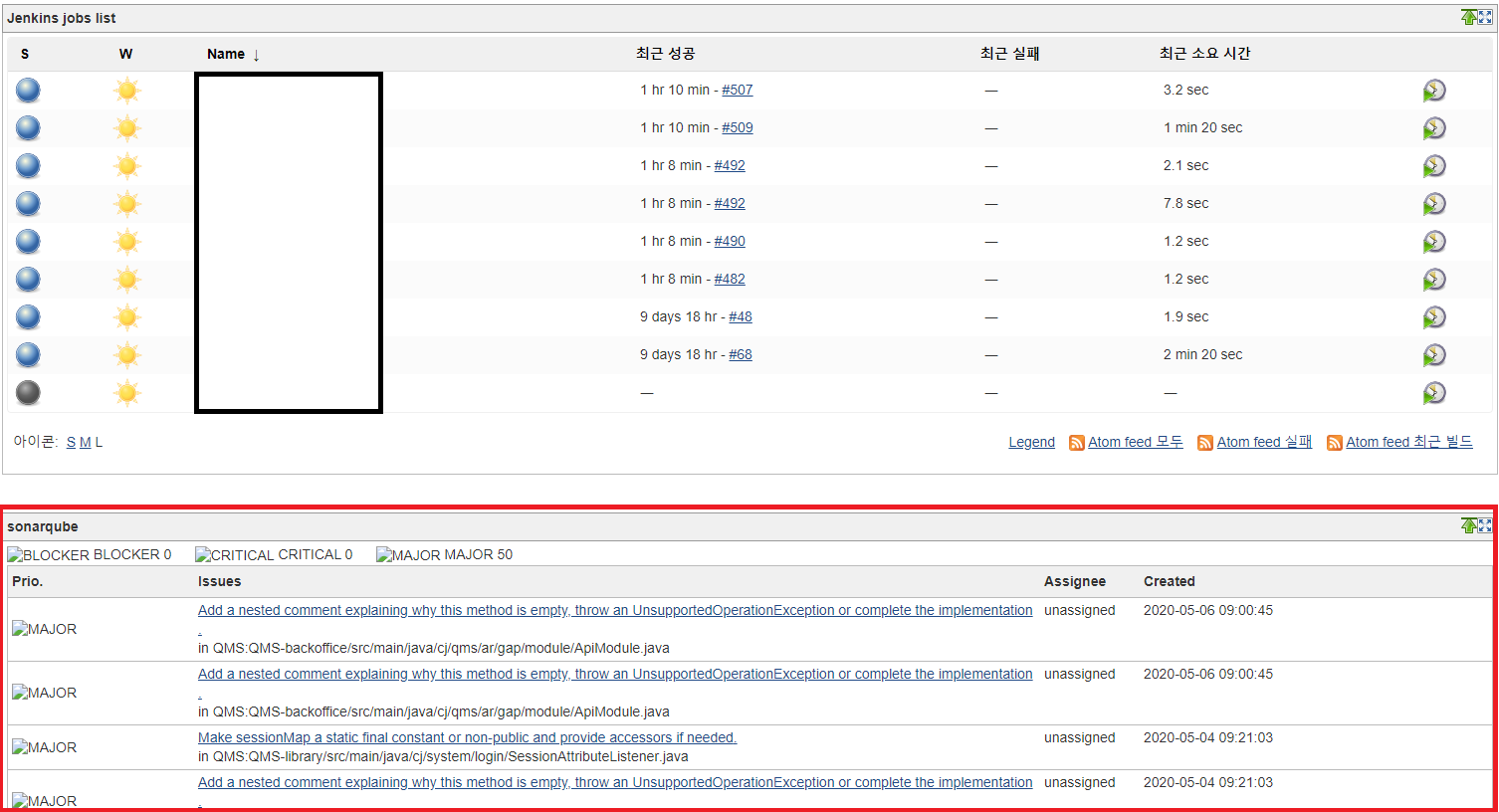Click the Assignee column header in sonarqube
The image size is (1499, 812).
1075,581
